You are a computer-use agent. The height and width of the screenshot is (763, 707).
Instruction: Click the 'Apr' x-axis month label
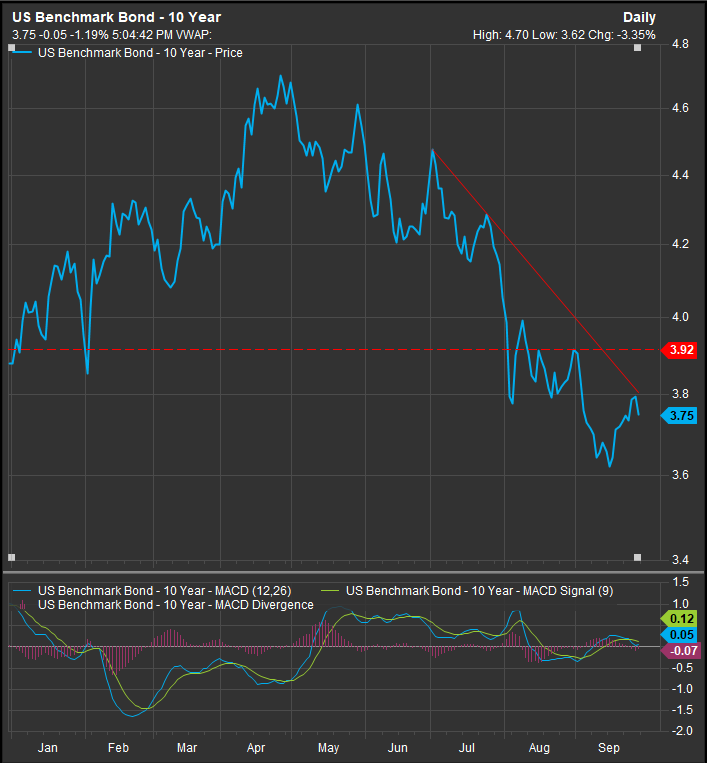point(256,748)
